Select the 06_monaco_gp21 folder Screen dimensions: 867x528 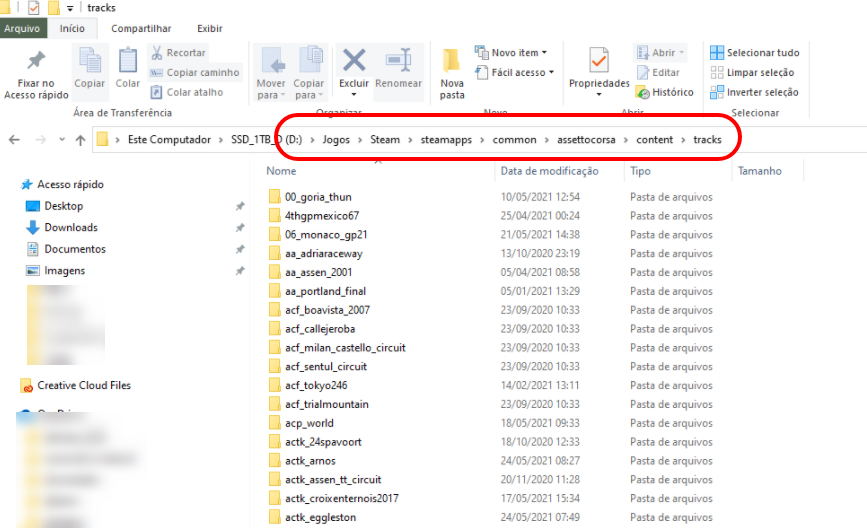point(326,234)
